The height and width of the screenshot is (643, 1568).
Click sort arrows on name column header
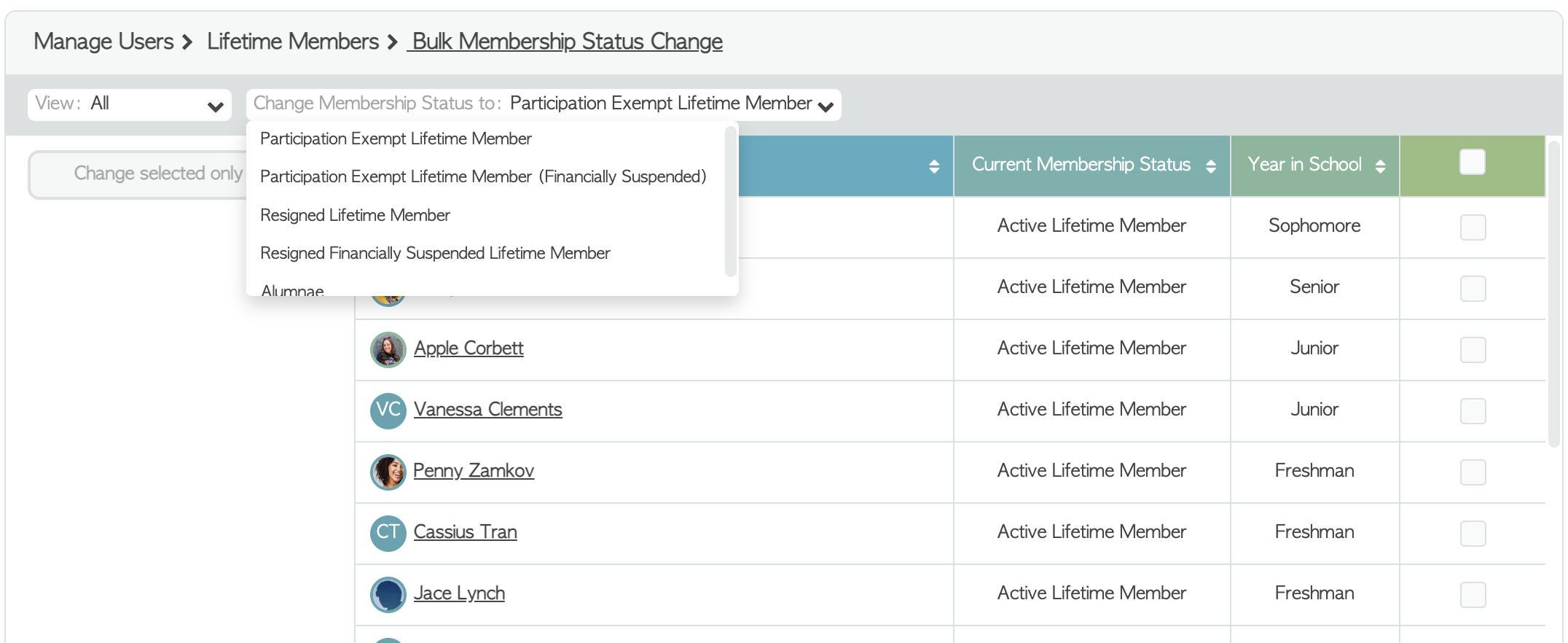[933, 166]
